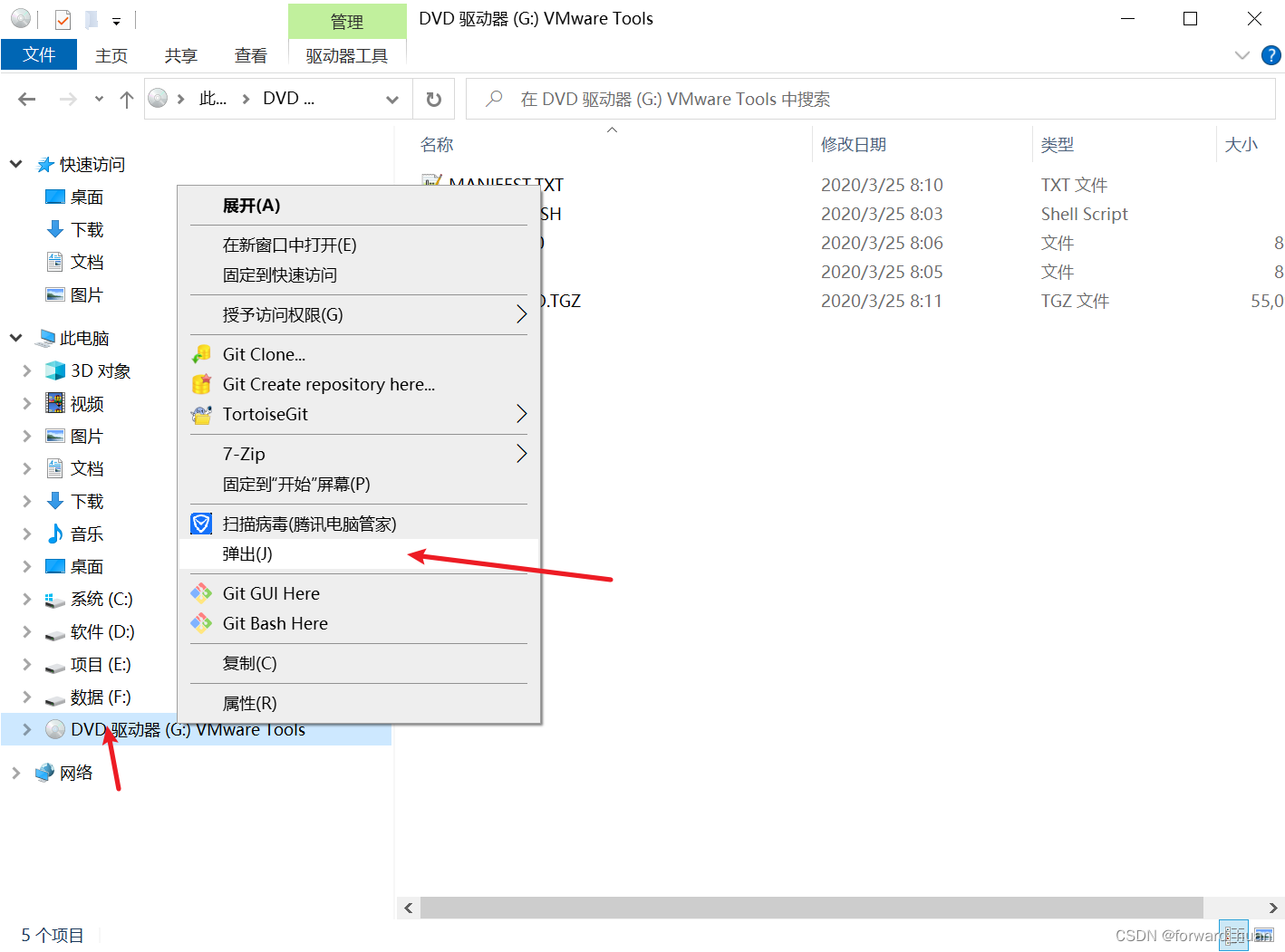
Task: Click the scrollbar left arrow
Action: coord(409,908)
